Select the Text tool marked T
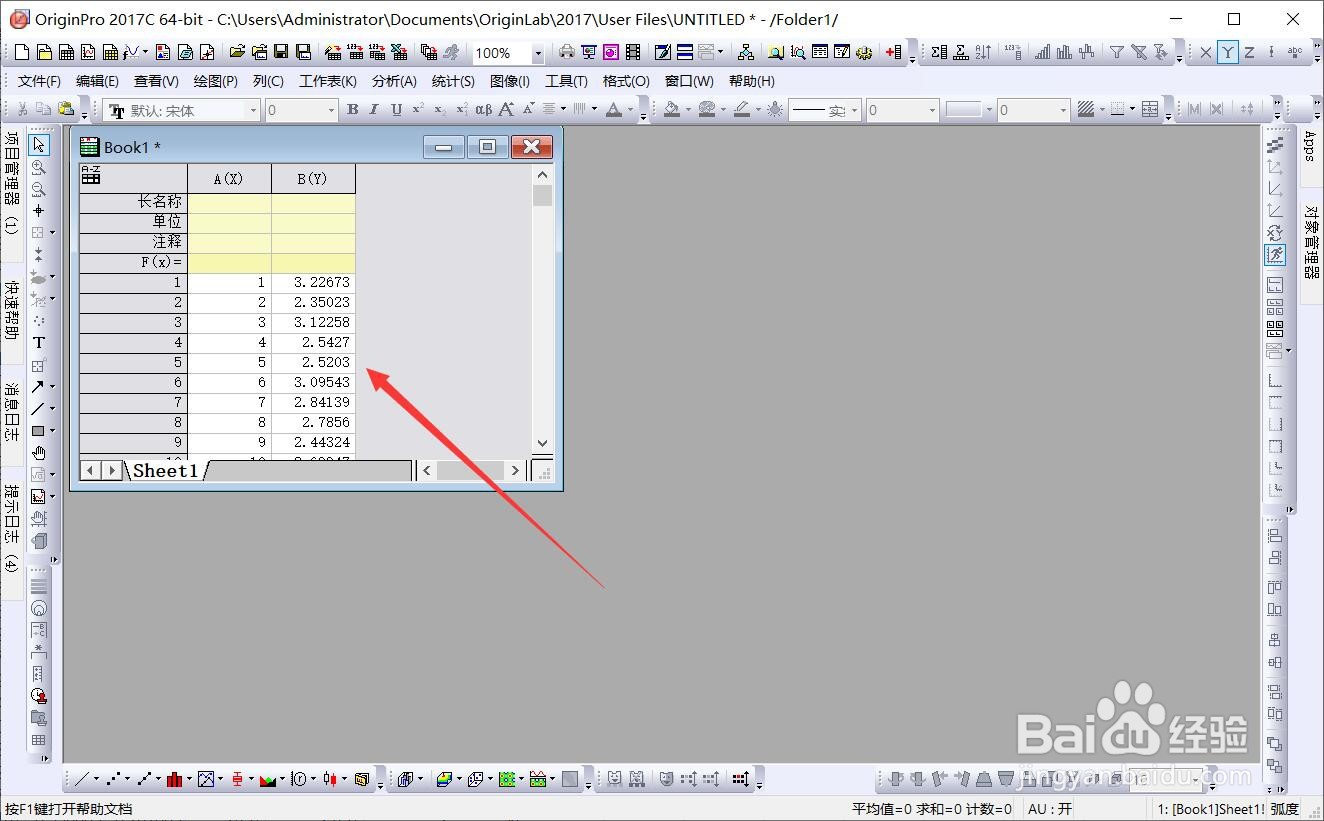 [39, 343]
